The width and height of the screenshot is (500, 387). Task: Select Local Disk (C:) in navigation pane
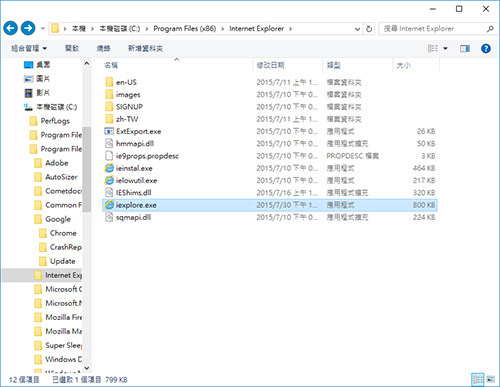50,107
